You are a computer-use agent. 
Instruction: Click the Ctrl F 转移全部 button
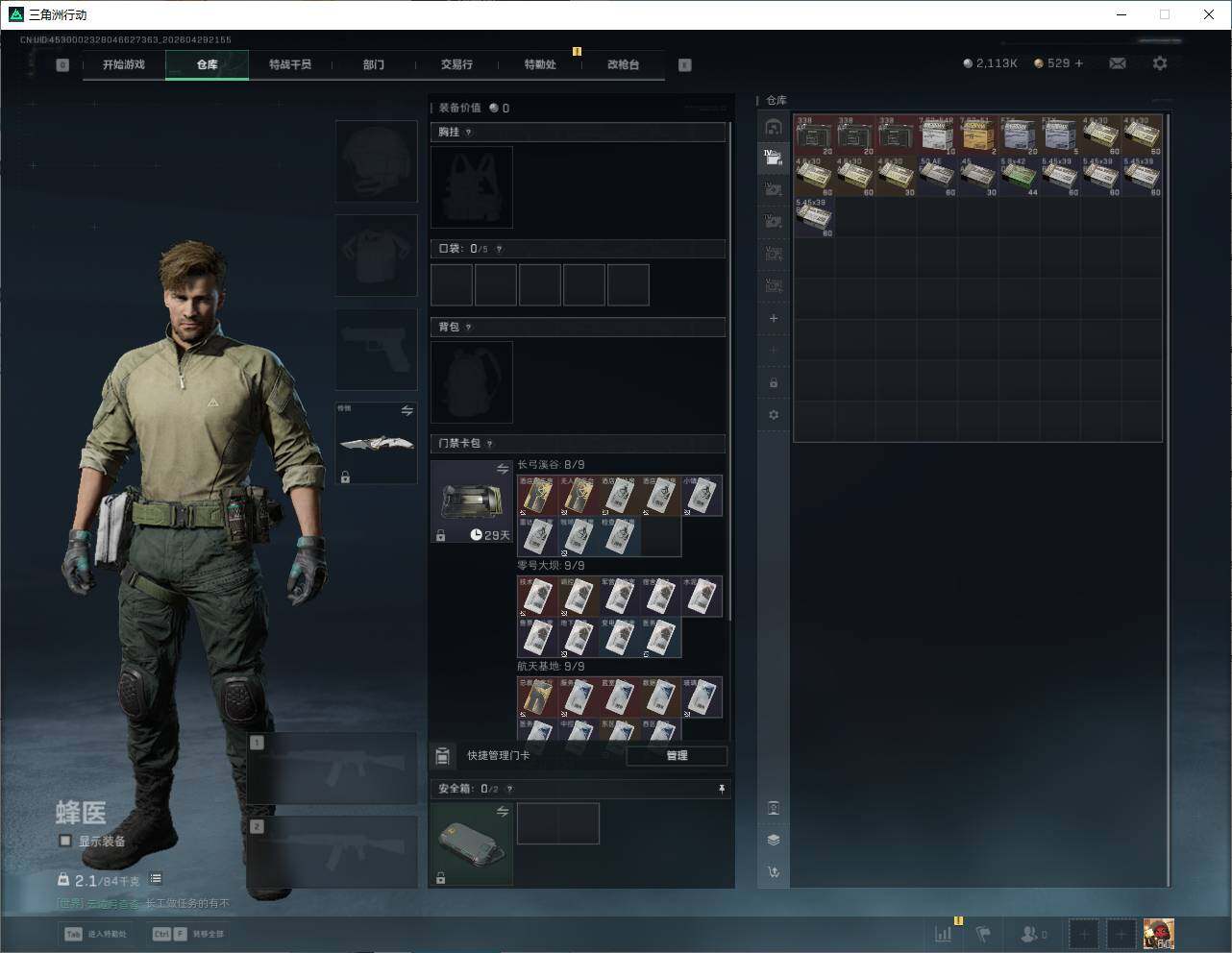[x=188, y=934]
